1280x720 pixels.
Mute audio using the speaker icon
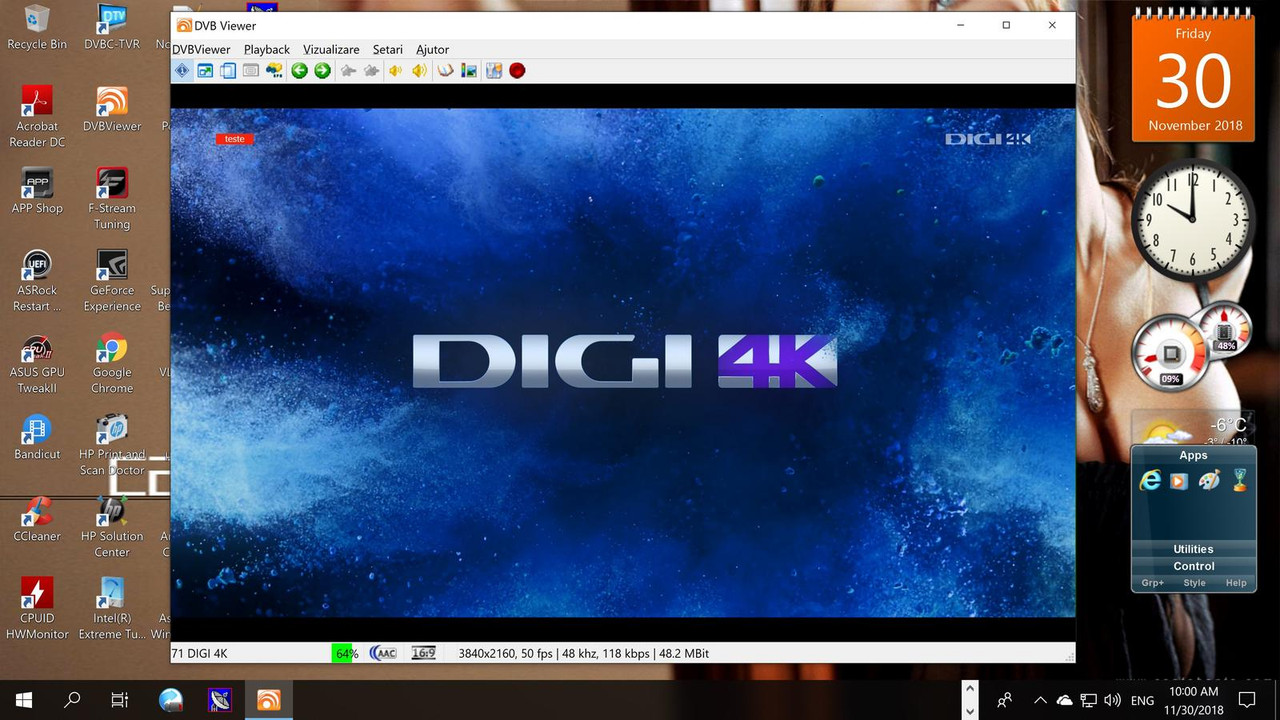click(395, 70)
